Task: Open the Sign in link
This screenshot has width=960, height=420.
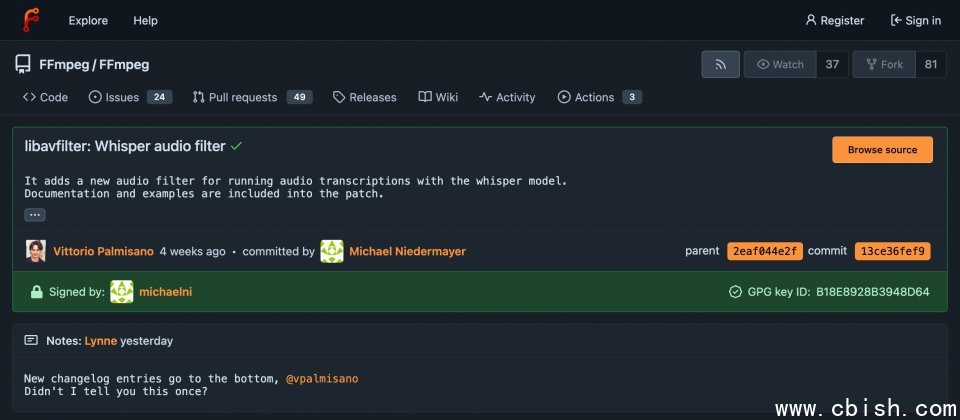Action: [915, 20]
